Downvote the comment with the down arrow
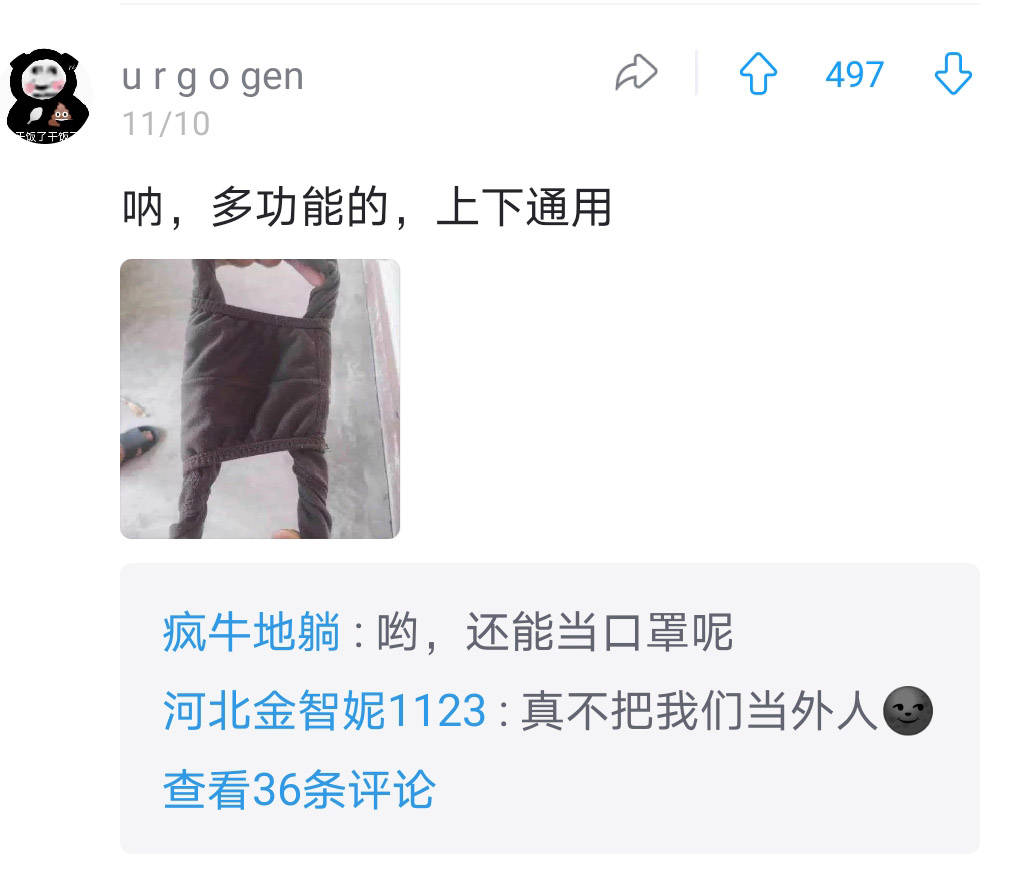 [953, 73]
